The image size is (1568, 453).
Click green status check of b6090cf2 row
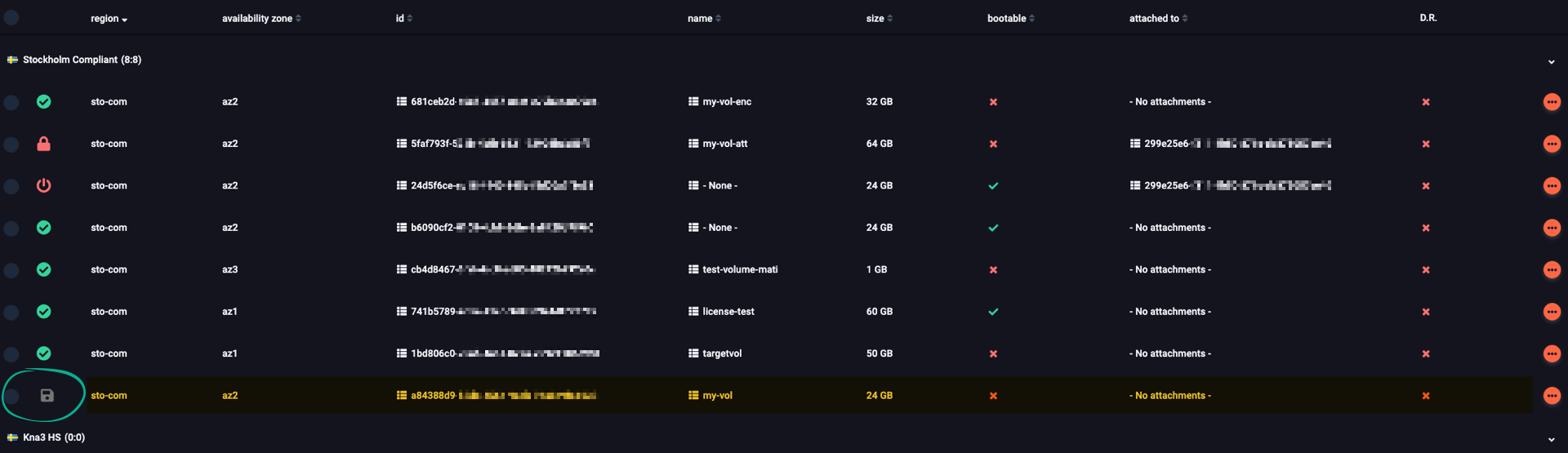[x=44, y=228]
